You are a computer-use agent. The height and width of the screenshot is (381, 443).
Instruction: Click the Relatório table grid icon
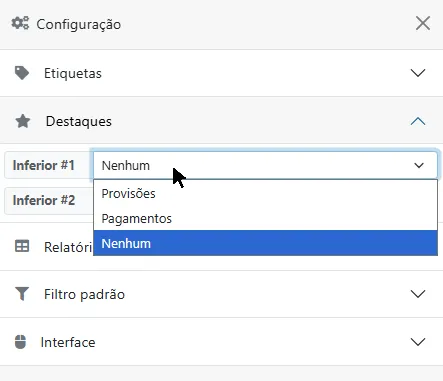coord(22,246)
